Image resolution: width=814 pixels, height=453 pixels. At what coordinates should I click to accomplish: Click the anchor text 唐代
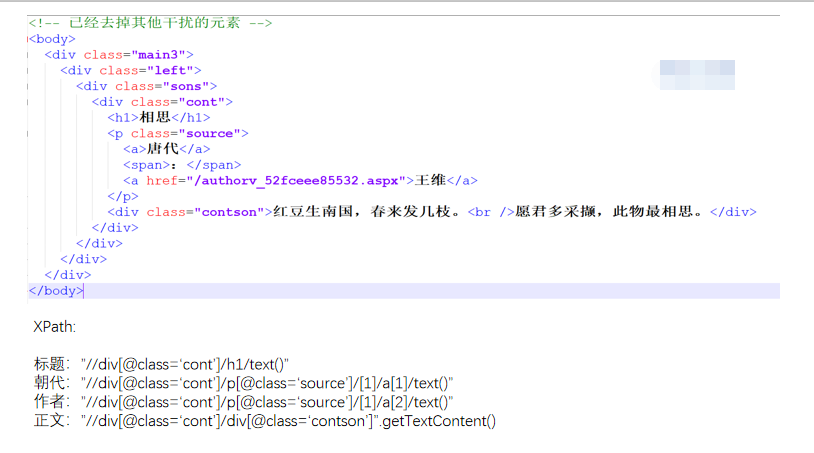tap(163, 149)
